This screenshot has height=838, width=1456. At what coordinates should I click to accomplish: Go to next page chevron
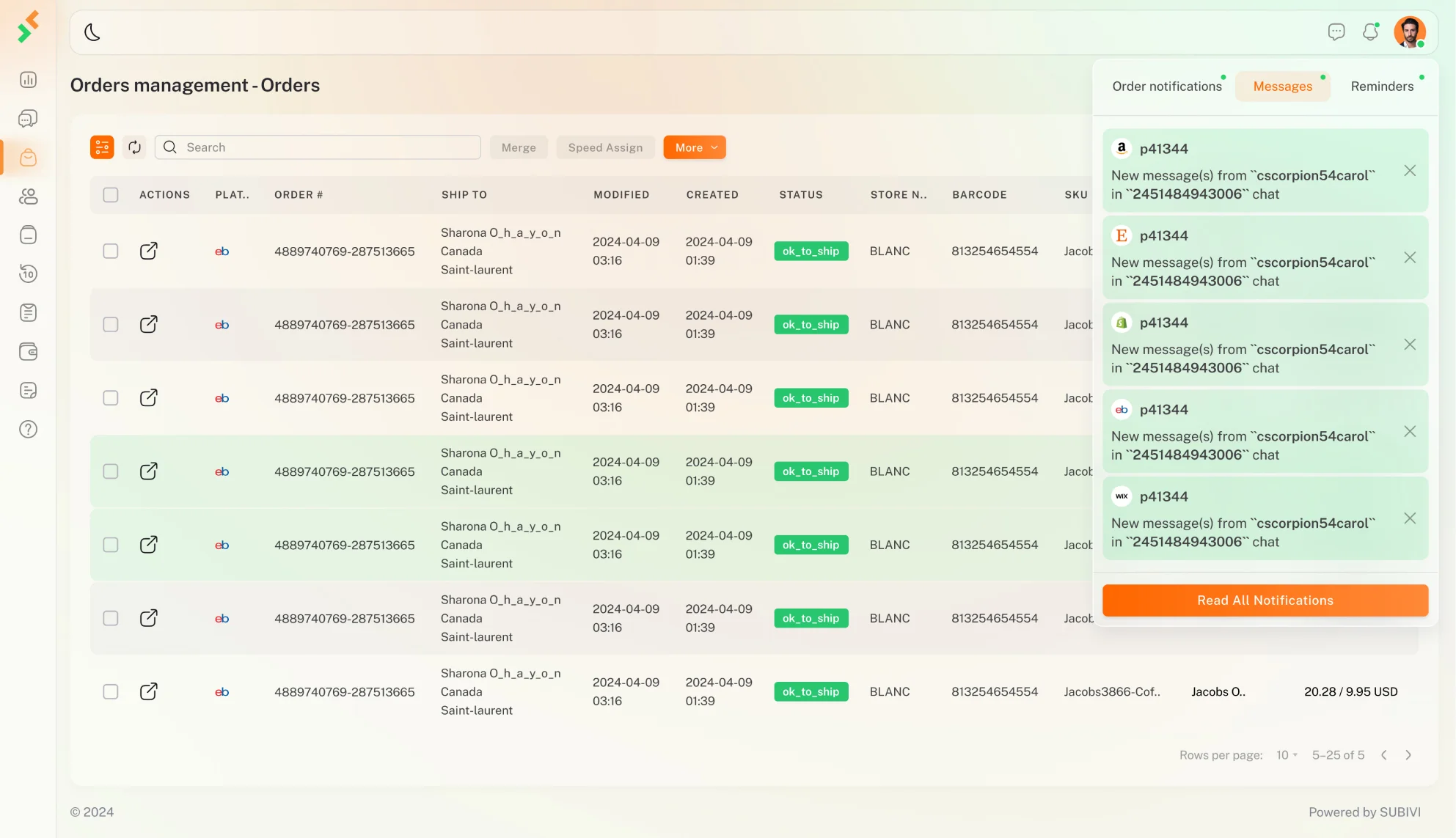pyautogui.click(x=1408, y=755)
